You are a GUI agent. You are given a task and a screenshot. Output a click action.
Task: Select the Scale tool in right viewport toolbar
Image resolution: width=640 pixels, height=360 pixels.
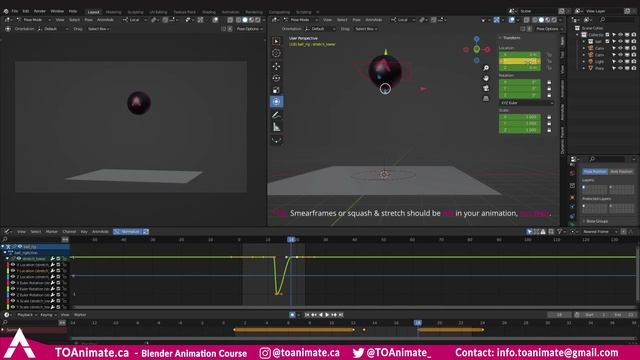click(x=276, y=90)
